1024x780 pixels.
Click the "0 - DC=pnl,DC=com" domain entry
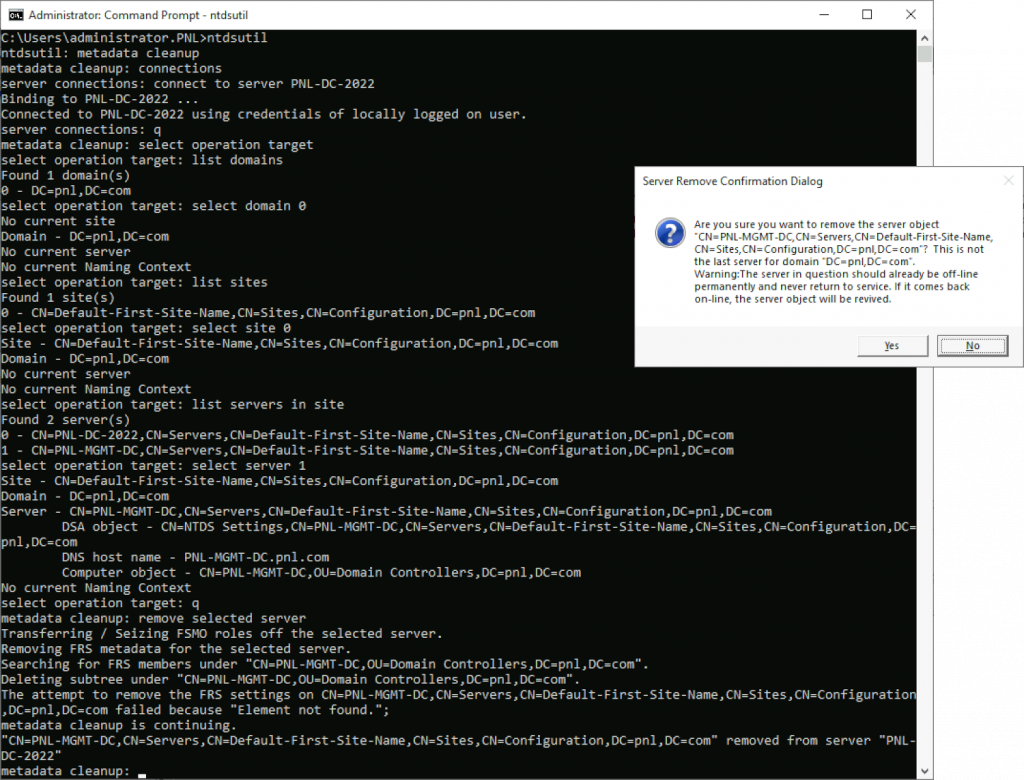pos(66,191)
